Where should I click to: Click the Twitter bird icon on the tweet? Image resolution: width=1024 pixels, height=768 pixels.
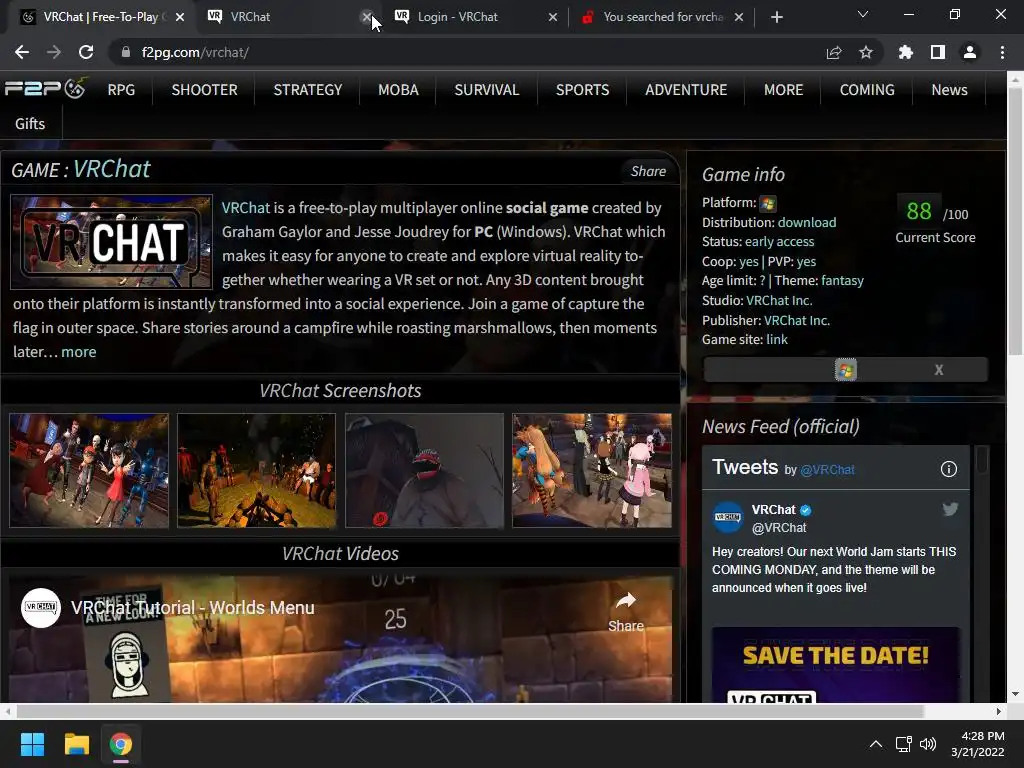950,509
